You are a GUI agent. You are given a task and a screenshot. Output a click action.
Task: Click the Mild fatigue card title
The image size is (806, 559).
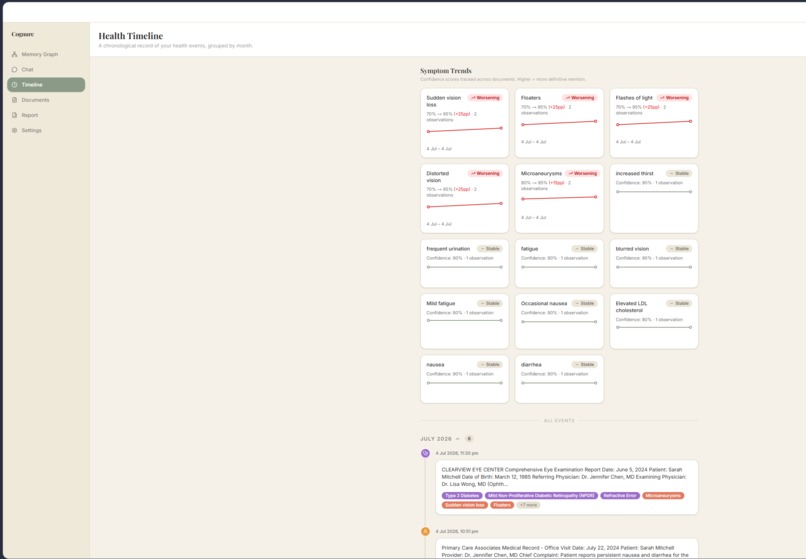tap(441, 303)
